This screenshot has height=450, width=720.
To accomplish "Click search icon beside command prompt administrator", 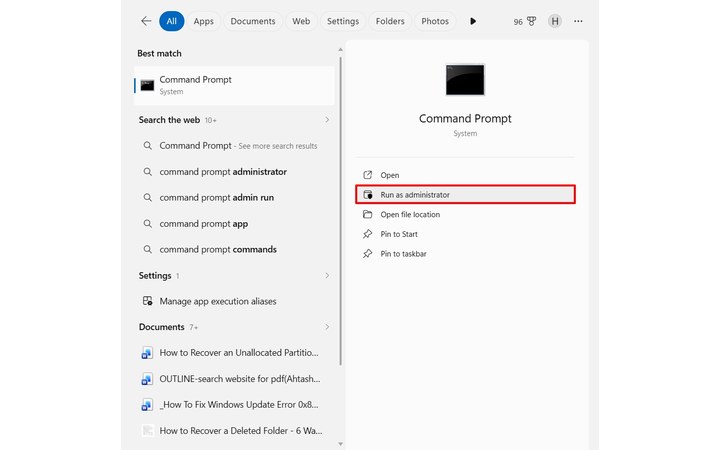I will click(x=147, y=172).
